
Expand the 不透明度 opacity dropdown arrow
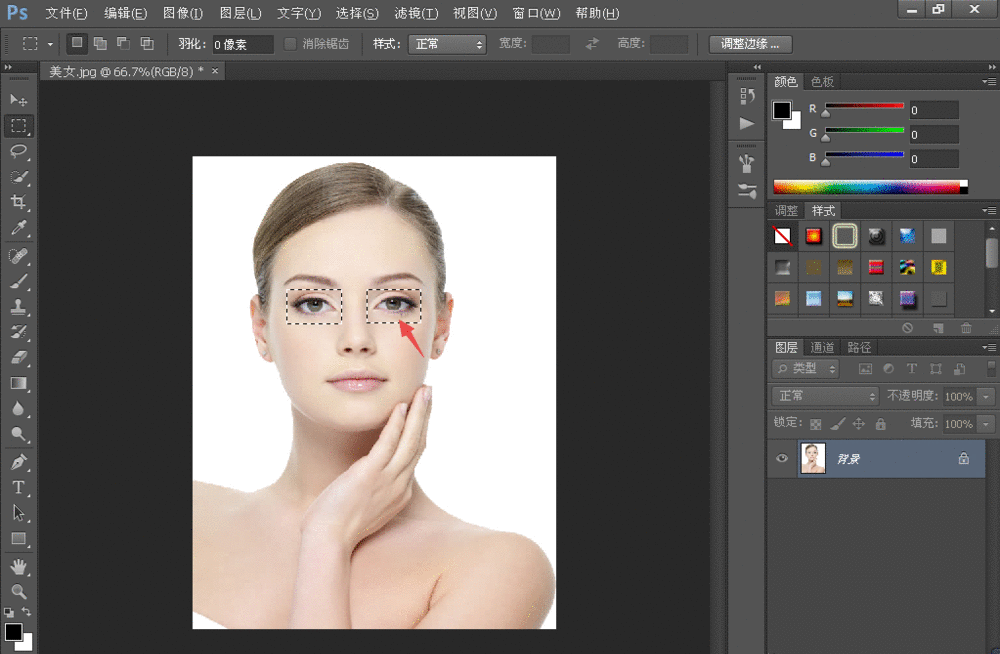987,396
